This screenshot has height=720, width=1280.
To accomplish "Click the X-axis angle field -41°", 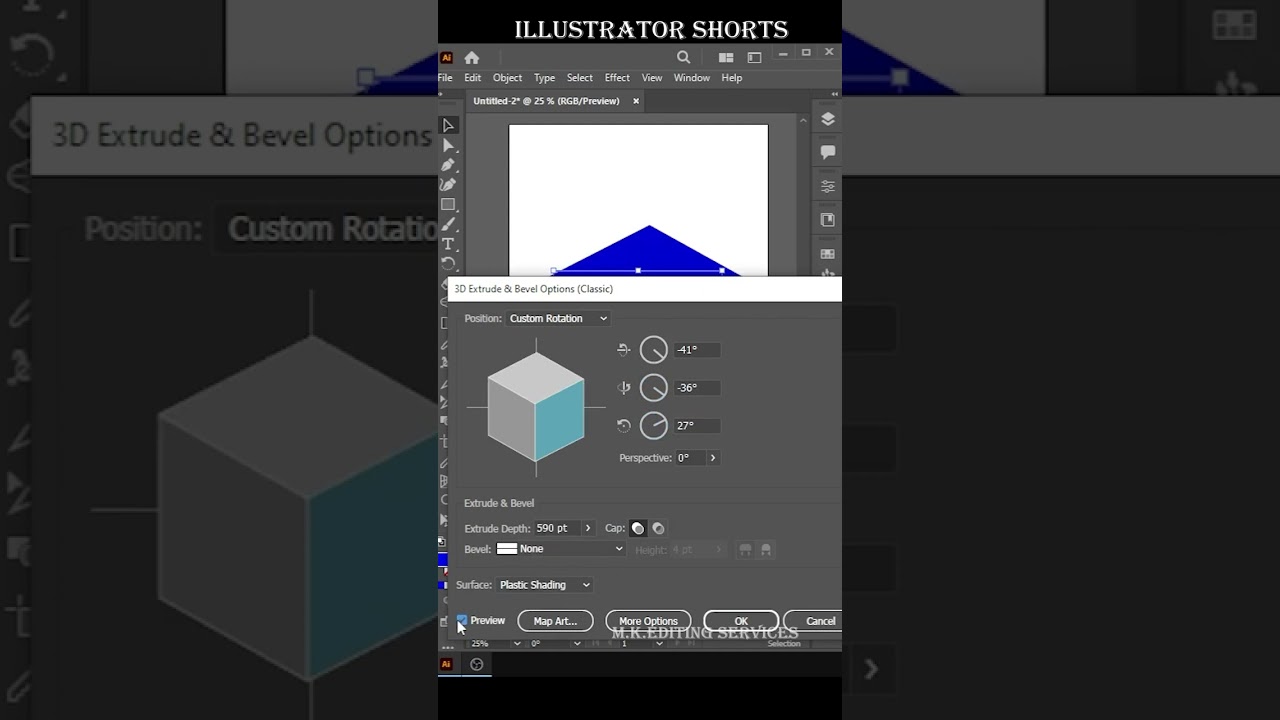I will pyautogui.click(x=697, y=350).
